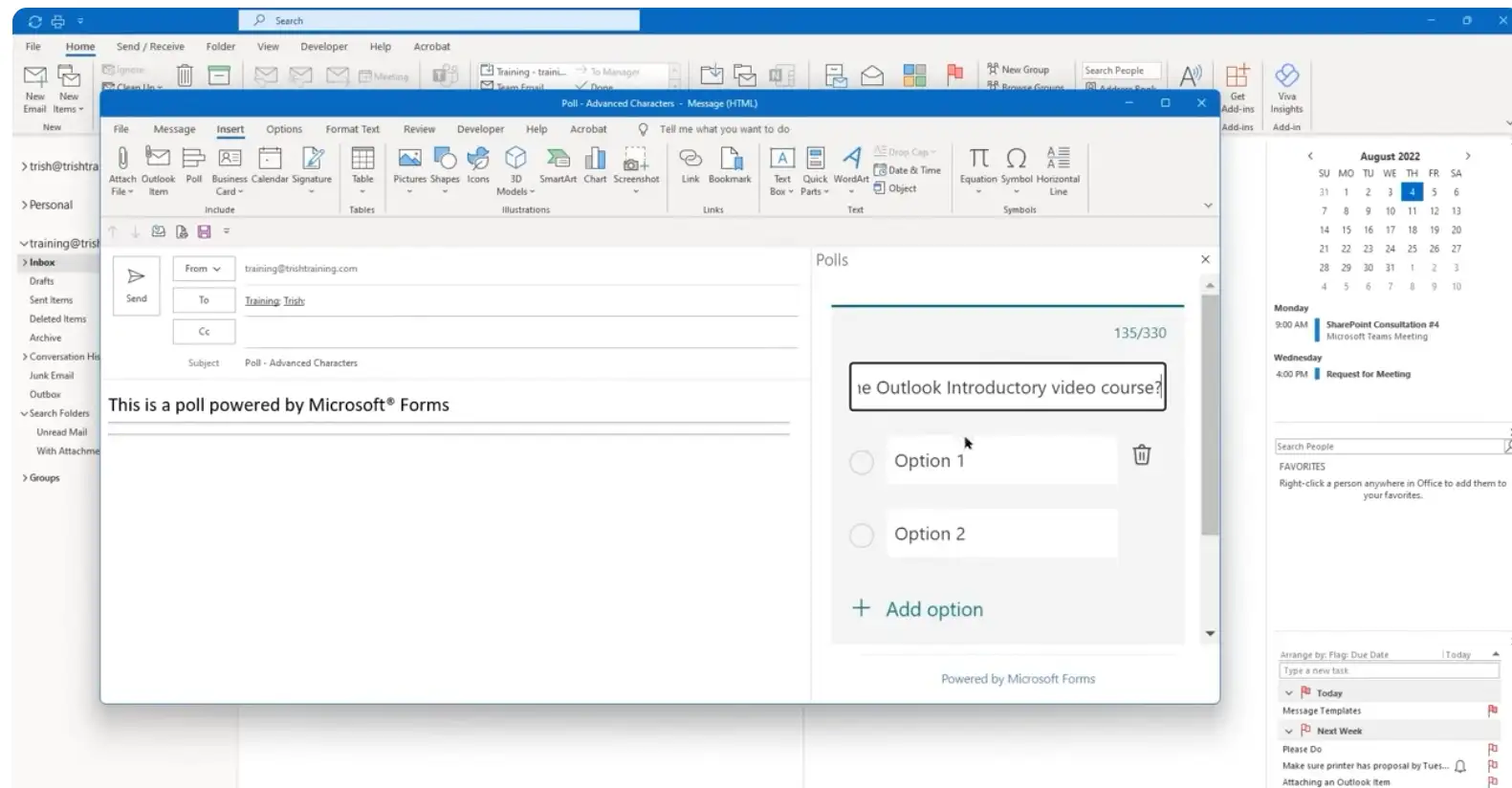This screenshot has width=1512, height=788.
Task: Open the Pictures insert tool
Action: coord(409,165)
